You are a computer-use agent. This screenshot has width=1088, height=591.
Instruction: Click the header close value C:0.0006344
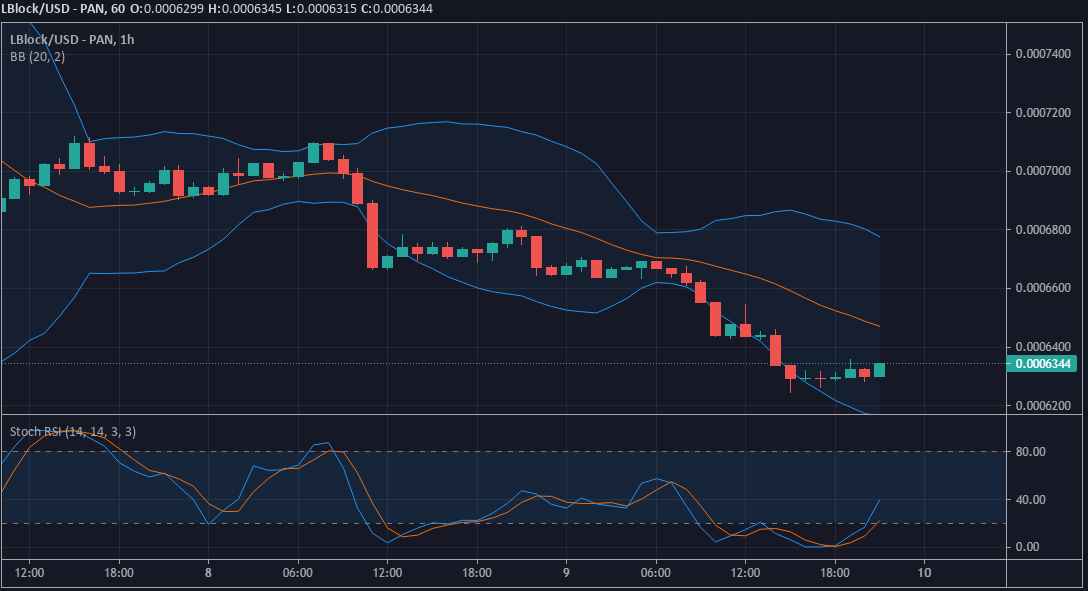395,8
